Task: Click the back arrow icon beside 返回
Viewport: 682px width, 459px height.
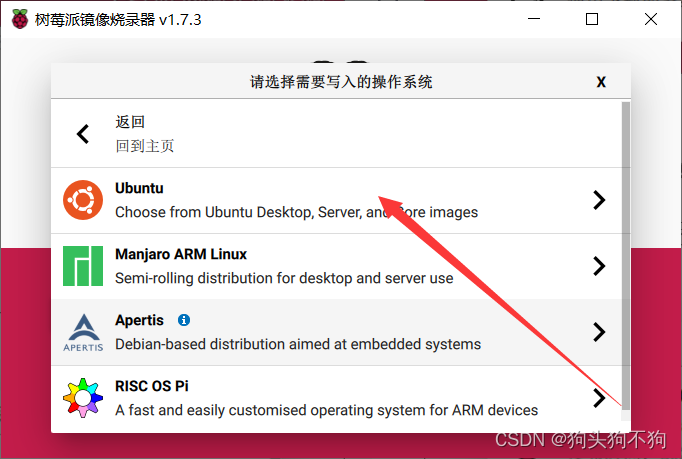Action: click(x=83, y=134)
